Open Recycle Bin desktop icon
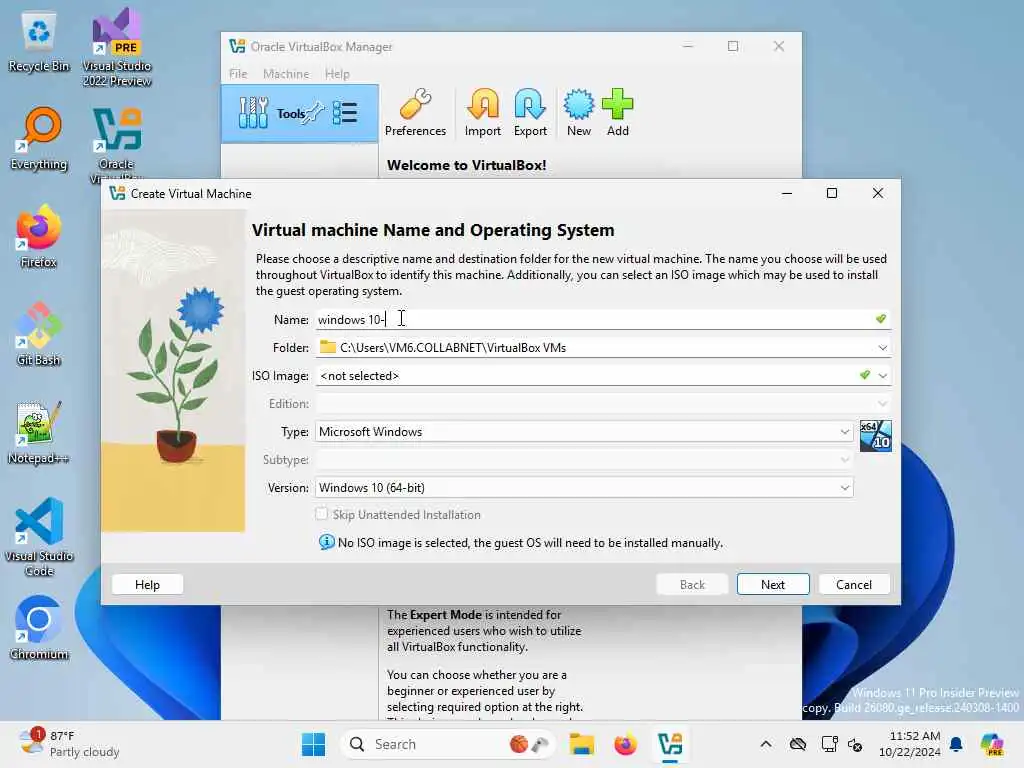This screenshot has height=768, width=1024. coord(39,42)
